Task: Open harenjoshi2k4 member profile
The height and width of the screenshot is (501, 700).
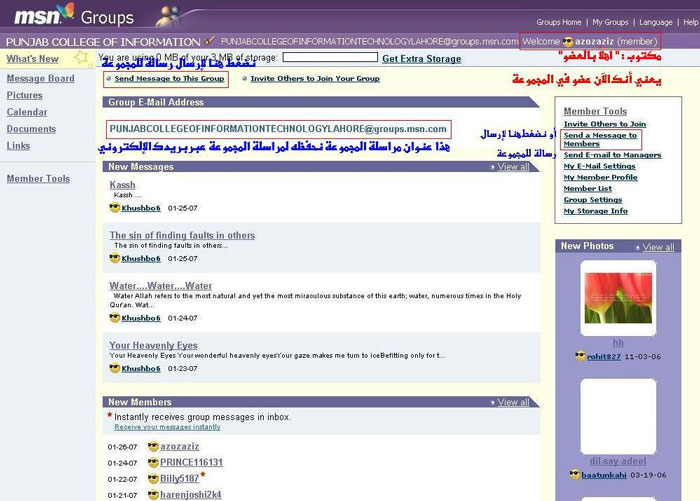Action: [x=191, y=495]
